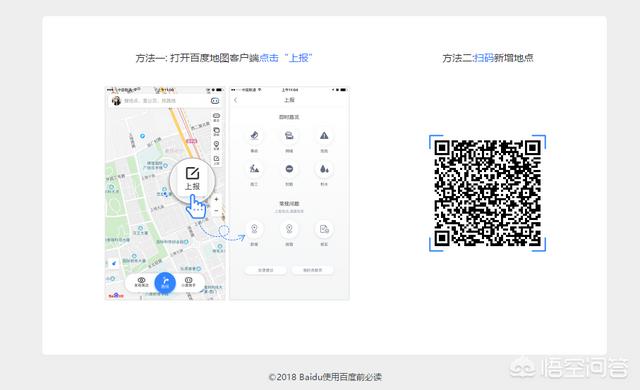The width and height of the screenshot is (640, 390).
Task: Zoom out with the map minus button
Action: (x=217, y=211)
